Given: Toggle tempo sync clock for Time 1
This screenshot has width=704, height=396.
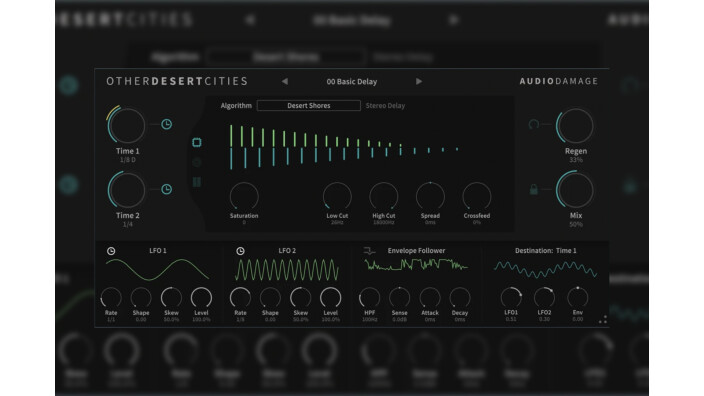Looking at the screenshot, I should [167, 124].
